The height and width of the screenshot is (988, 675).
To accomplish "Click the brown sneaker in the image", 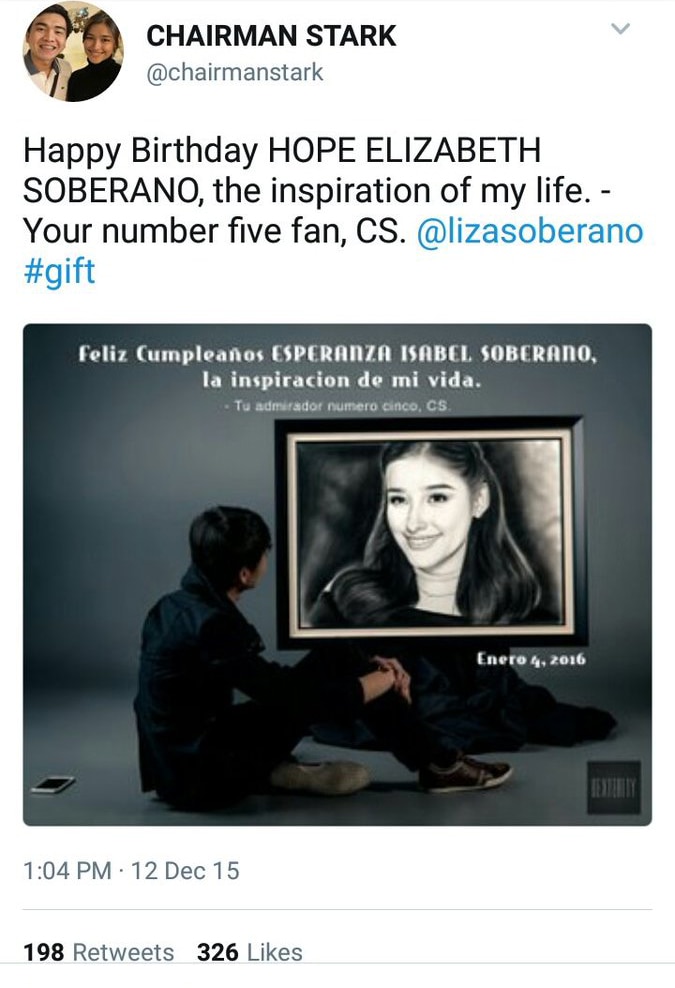I will [465, 774].
